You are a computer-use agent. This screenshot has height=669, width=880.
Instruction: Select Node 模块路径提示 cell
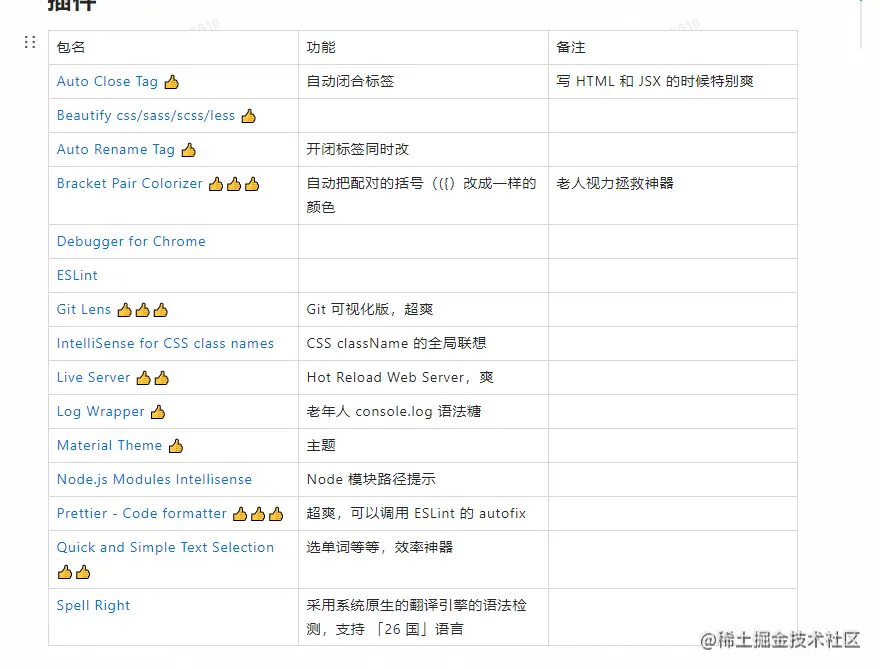[423, 479]
